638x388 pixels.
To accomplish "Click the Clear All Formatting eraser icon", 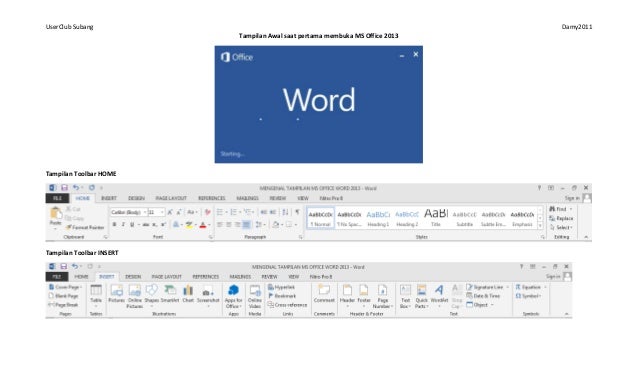I will click(208, 212).
